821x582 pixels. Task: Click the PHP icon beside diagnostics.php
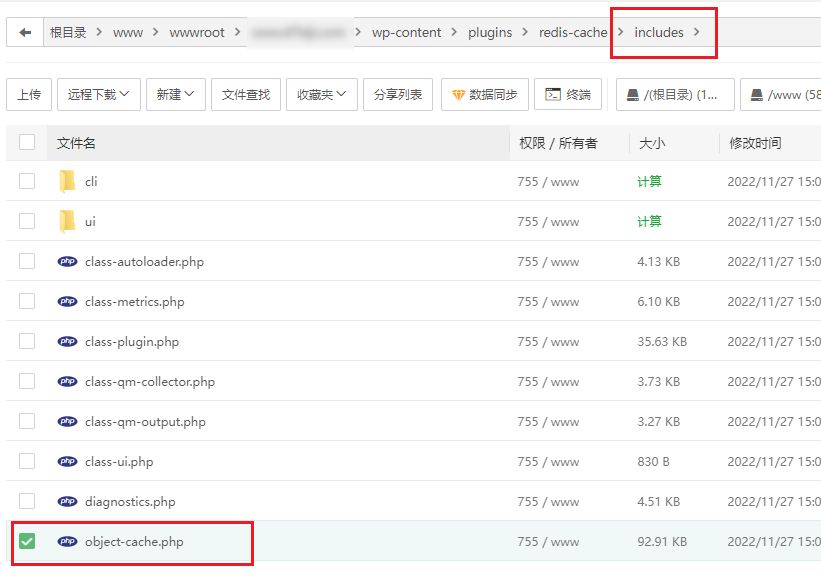tap(67, 501)
